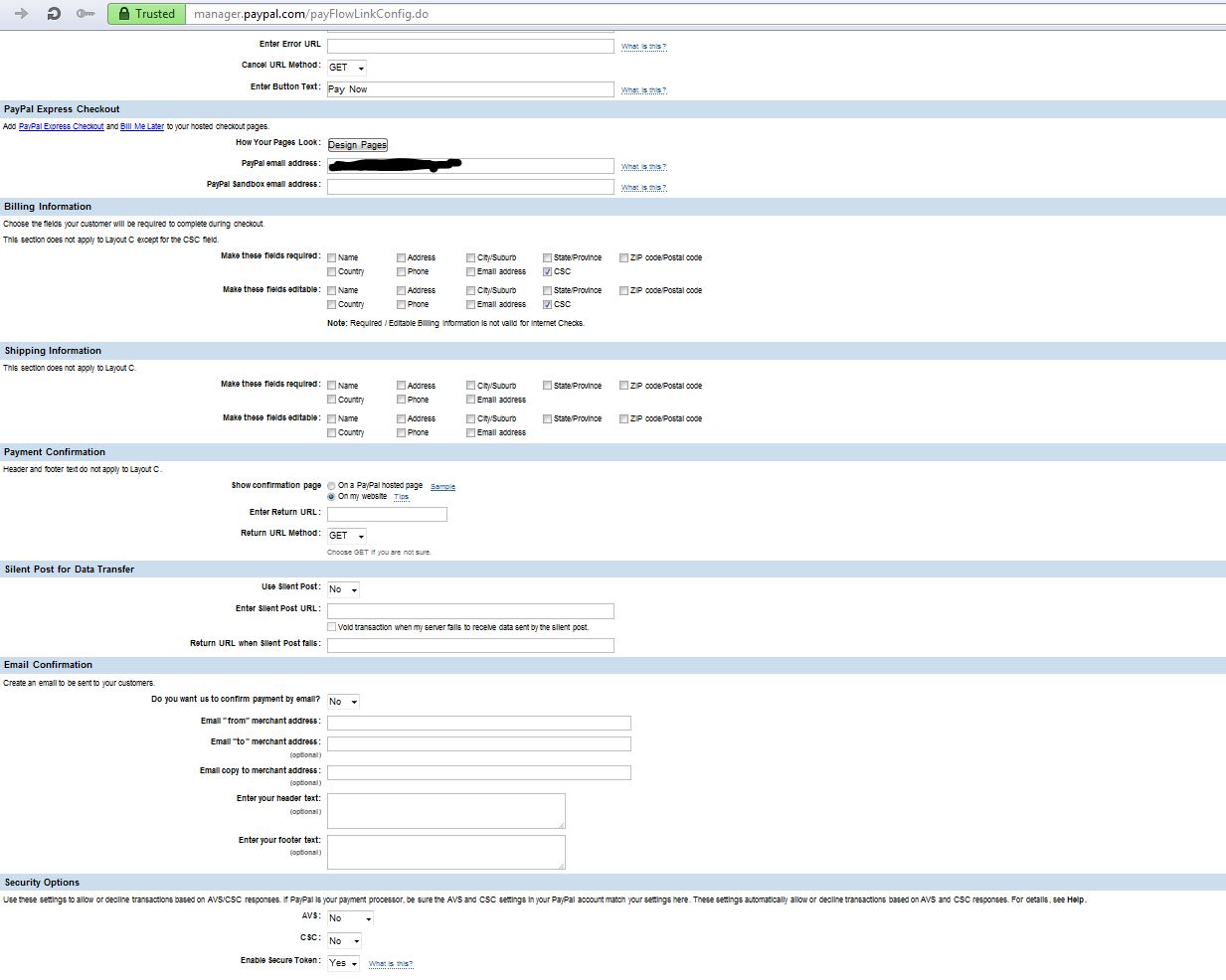The height and width of the screenshot is (980, 1226).
Task: Open the Tips link
Action: [x=401, y=497]
